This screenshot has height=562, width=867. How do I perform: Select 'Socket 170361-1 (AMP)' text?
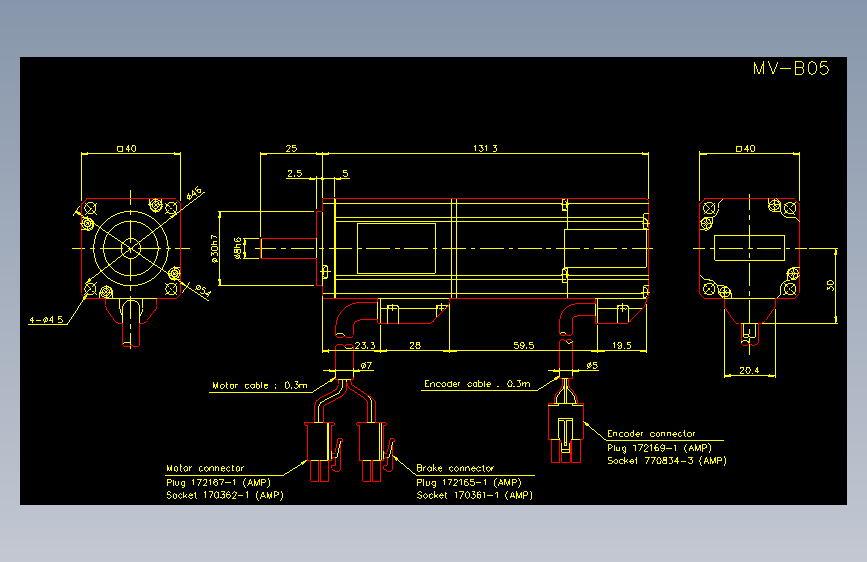click(x=474, y=495)
